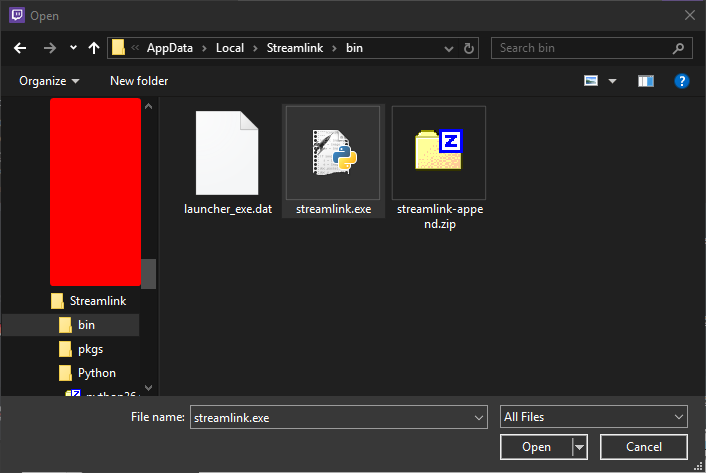Go back with the left arrow
This screenshot has width=706, height=473.
pos(20,48)
